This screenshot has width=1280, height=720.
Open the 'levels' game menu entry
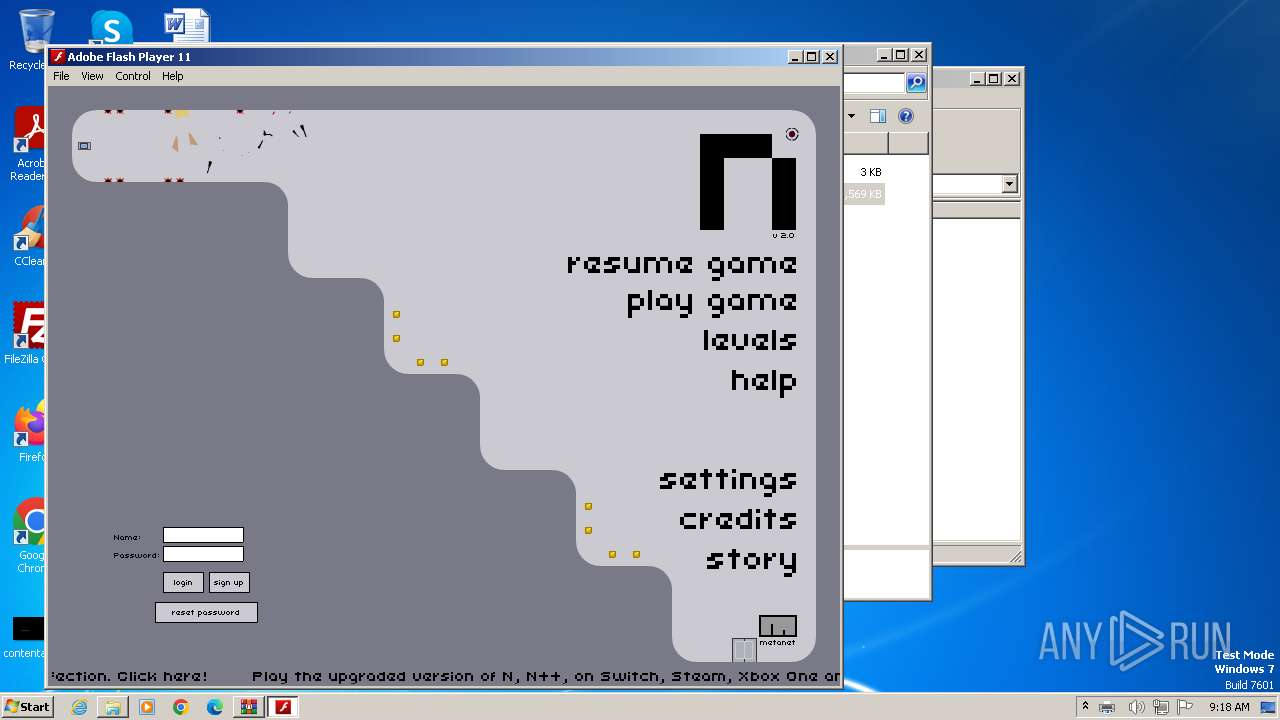(x=750, y=340)
